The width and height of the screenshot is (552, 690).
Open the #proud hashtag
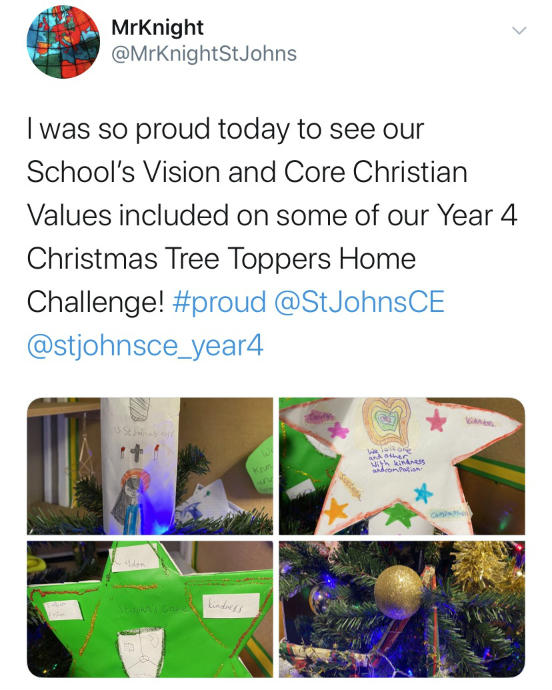pyautogui.click(x=220, y=302)
